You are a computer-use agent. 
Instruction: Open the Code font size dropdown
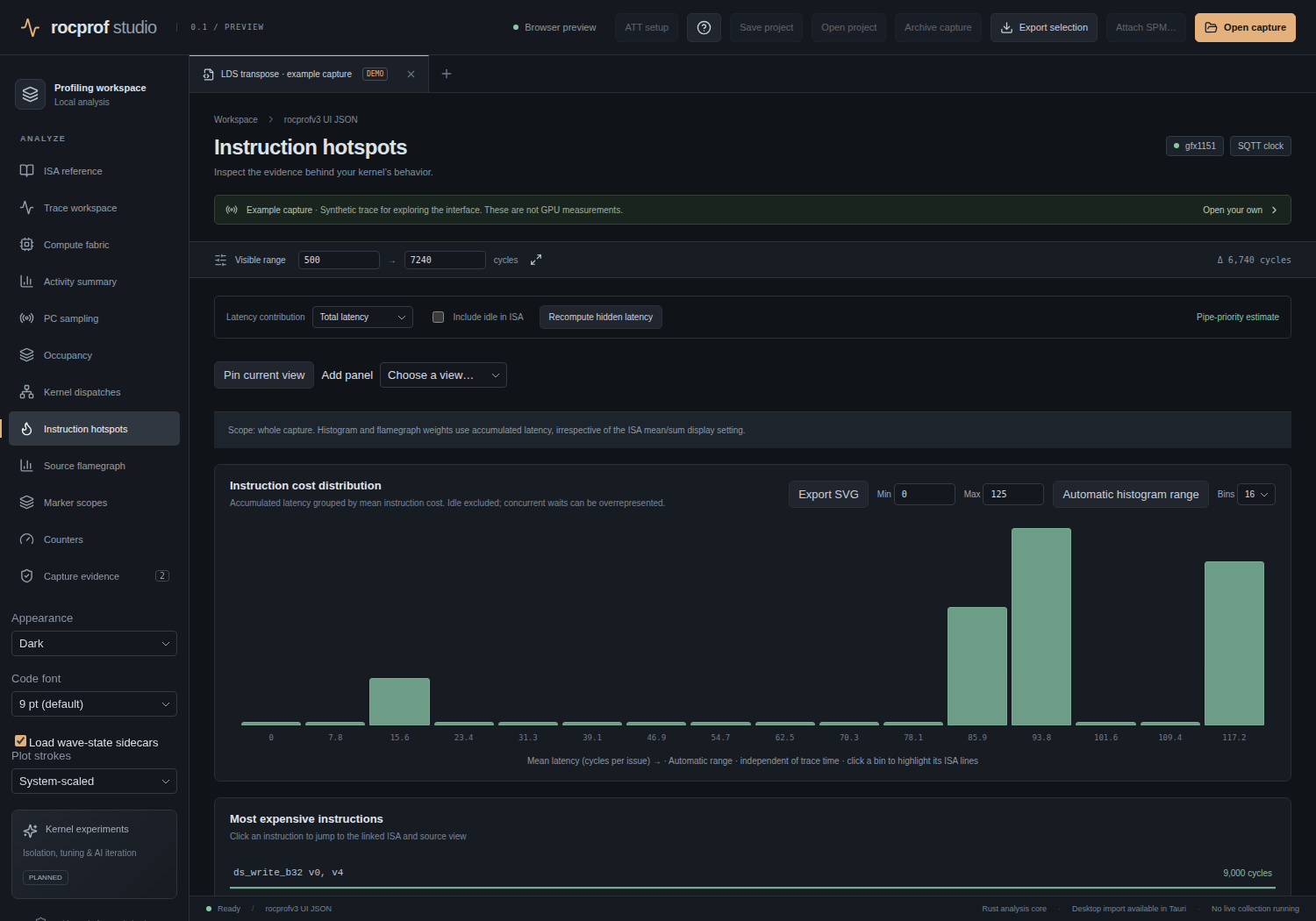coord(94,703)
